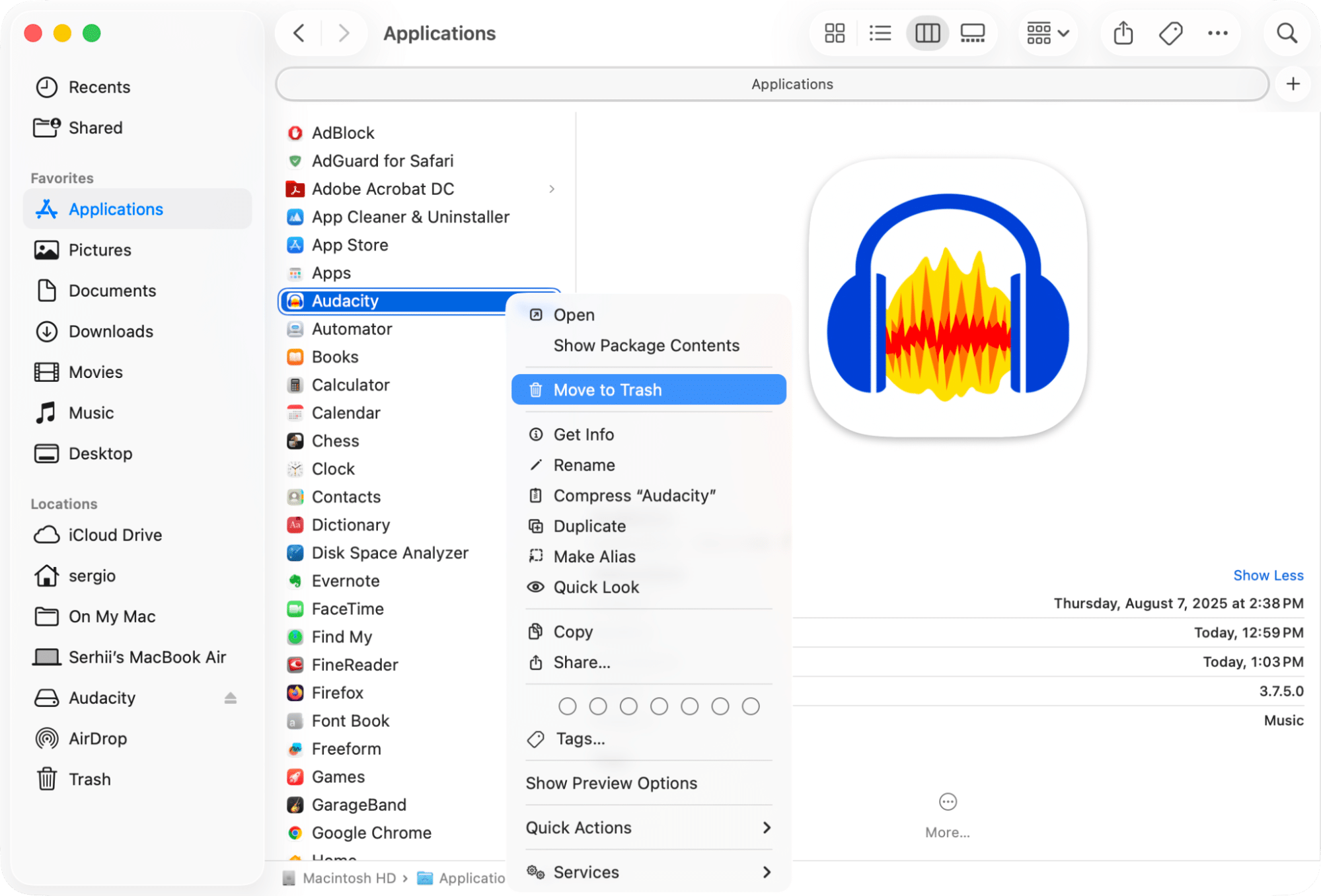Image resolution: width=1321 pixels, height=896 pixels.
Task: Switch to icon grid view
Action: tap(835, 33)
